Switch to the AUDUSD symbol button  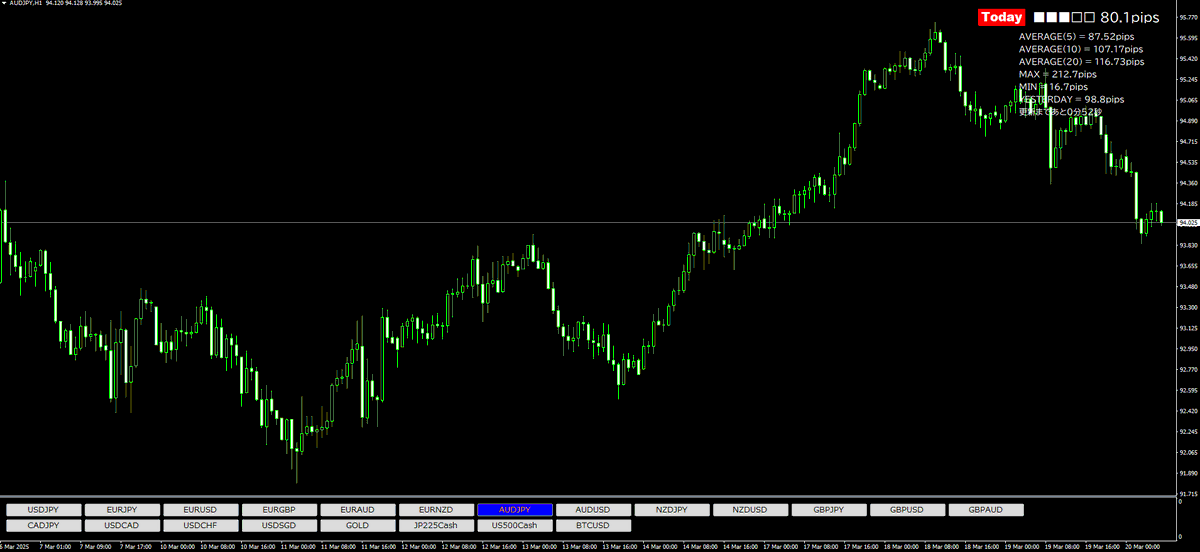click(x=593, y=509)
